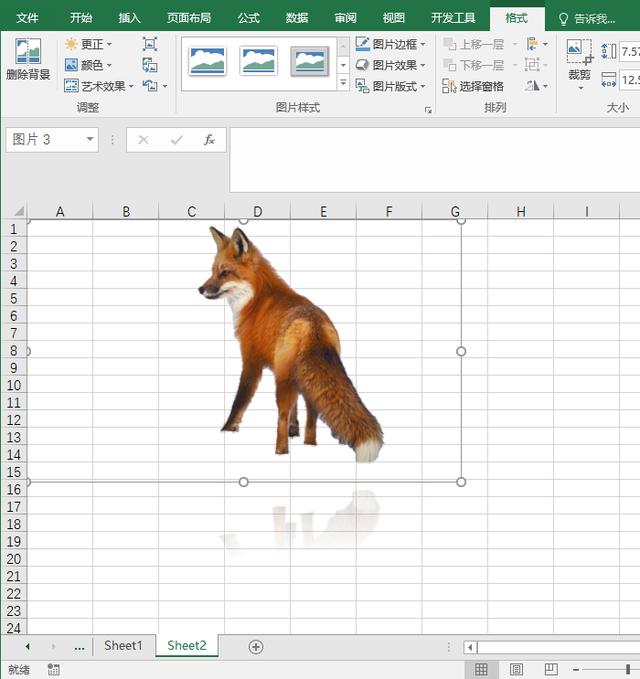Select the first picture style thumbnail
The height and width of the screenshot is (679, 640).
(207, 61)
